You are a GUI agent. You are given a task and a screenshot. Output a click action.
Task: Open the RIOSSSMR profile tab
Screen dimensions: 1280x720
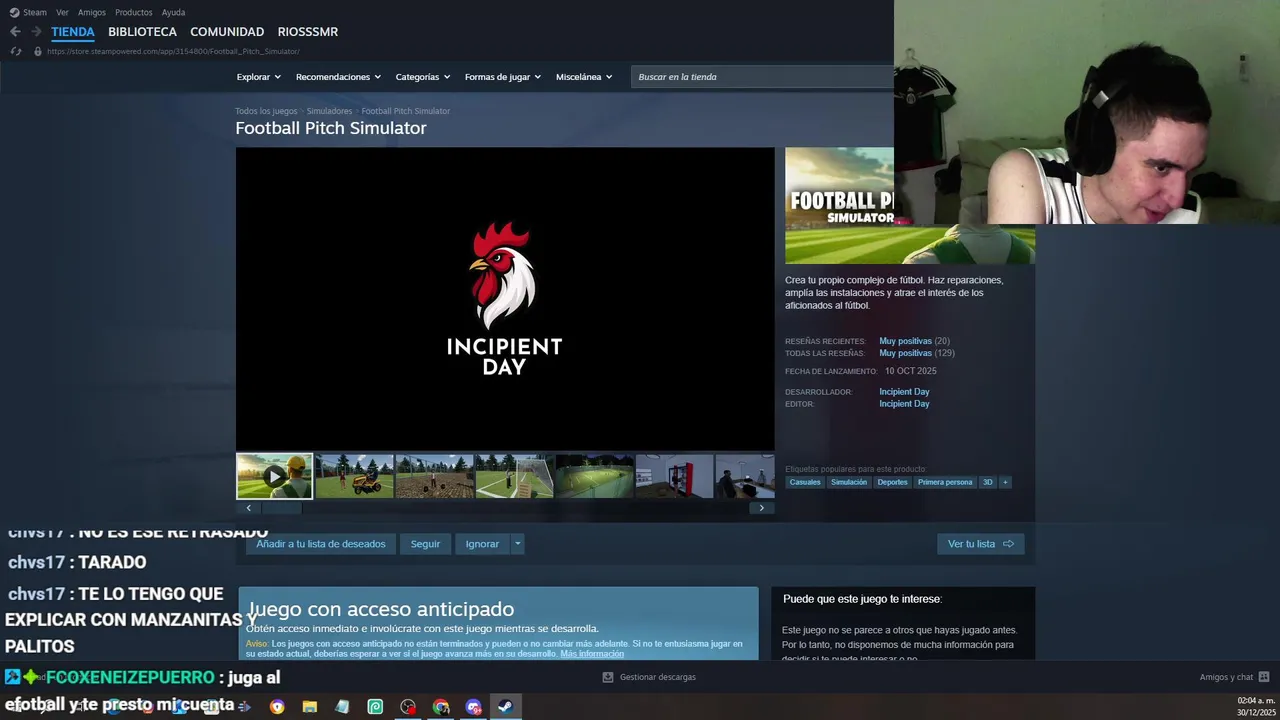(308, 32)
